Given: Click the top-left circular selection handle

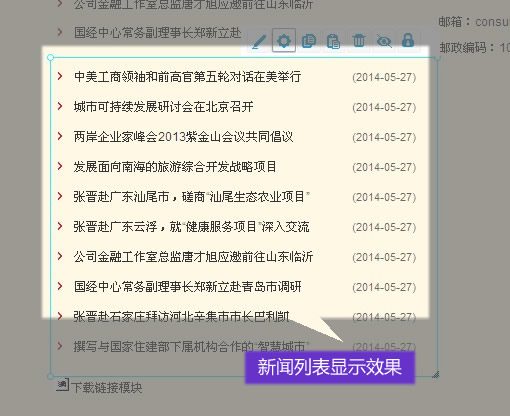Looking at the screenshot, I should click(50, 58).
